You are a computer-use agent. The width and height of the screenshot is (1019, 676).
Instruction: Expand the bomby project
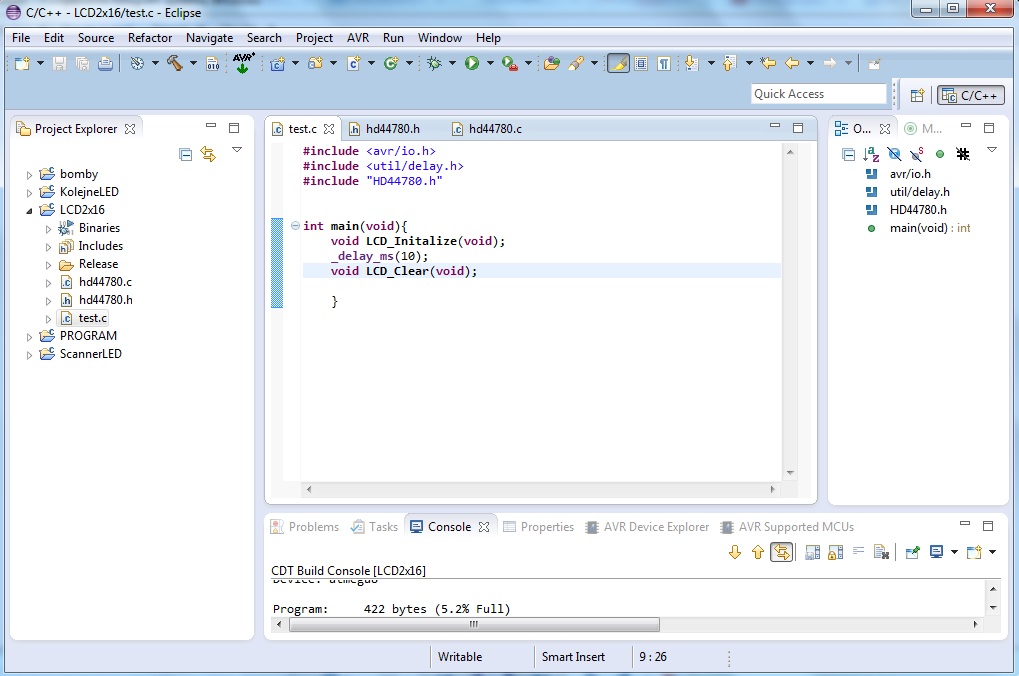coord(29,175)
